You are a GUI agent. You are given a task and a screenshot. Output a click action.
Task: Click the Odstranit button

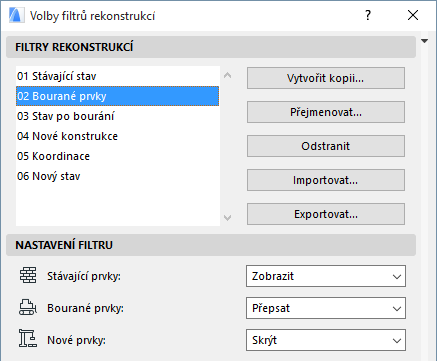coord(326,146)
